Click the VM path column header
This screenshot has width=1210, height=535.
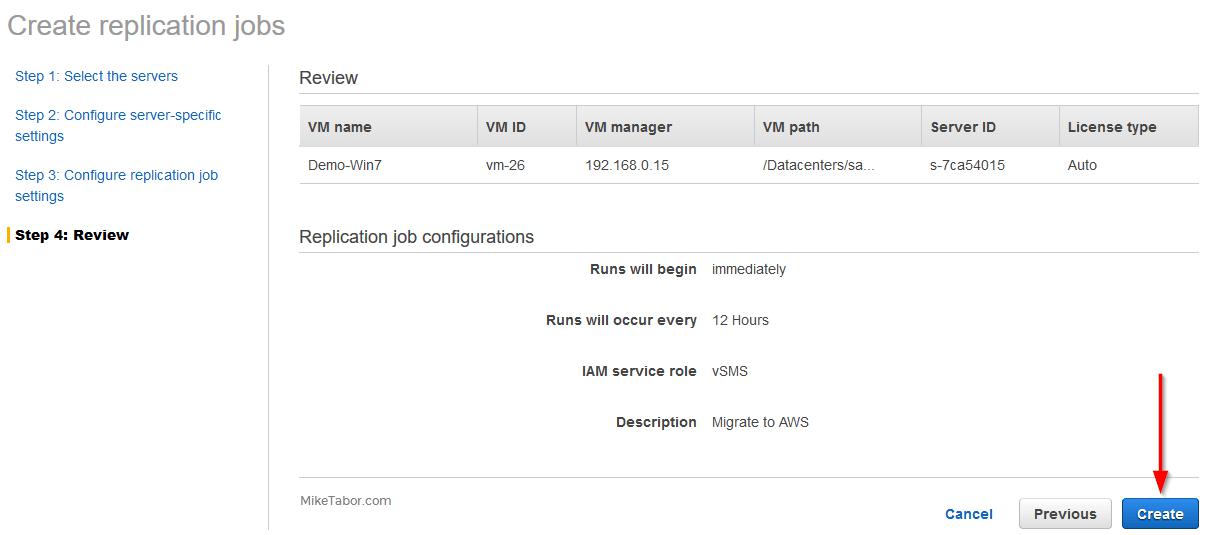click(837, 127)
